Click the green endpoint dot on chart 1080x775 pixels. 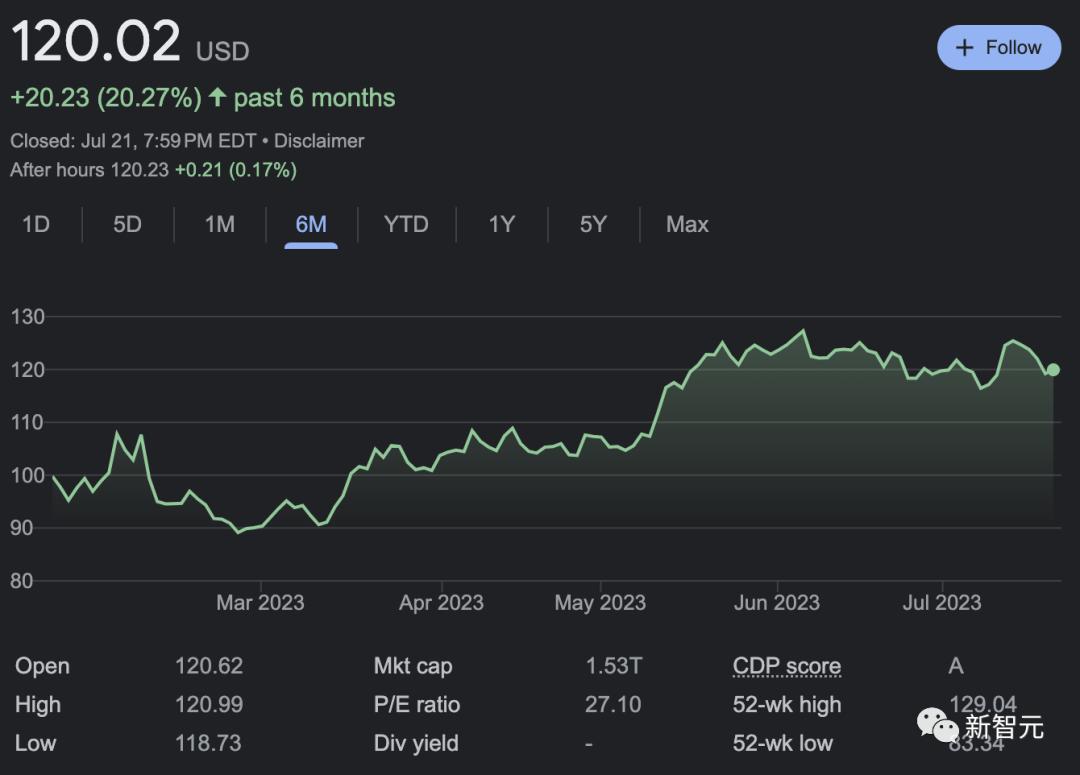[x=1052, y=370]
